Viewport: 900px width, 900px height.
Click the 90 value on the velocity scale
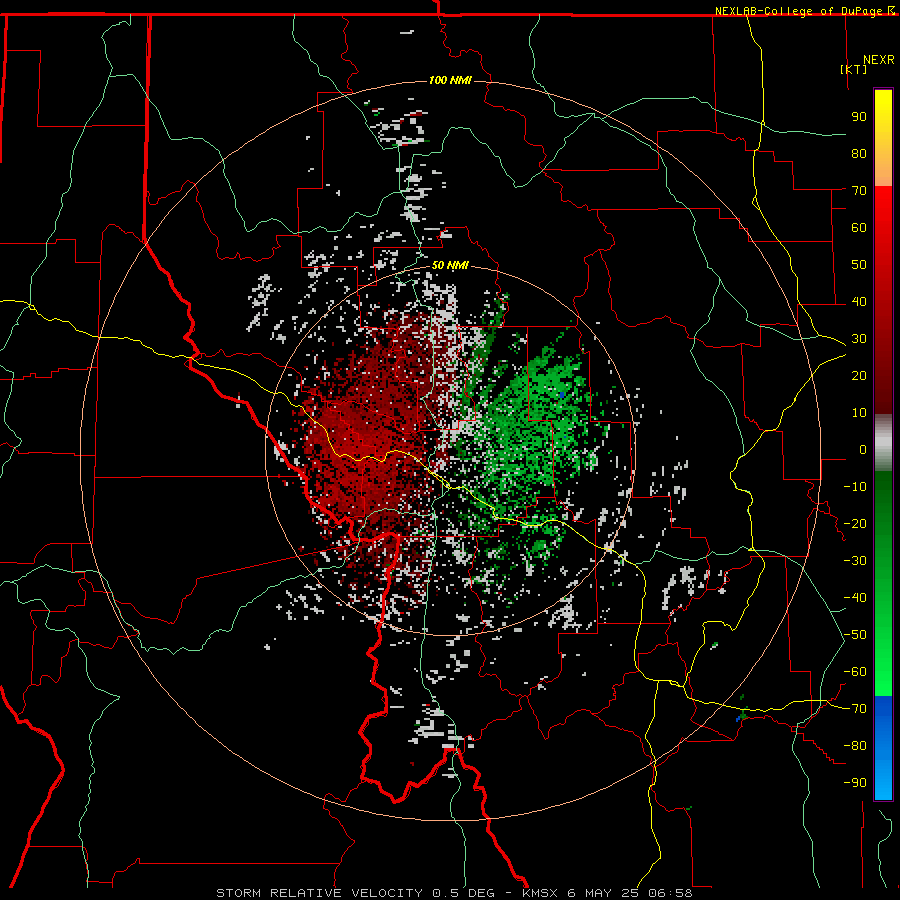[x=859, y=117]
